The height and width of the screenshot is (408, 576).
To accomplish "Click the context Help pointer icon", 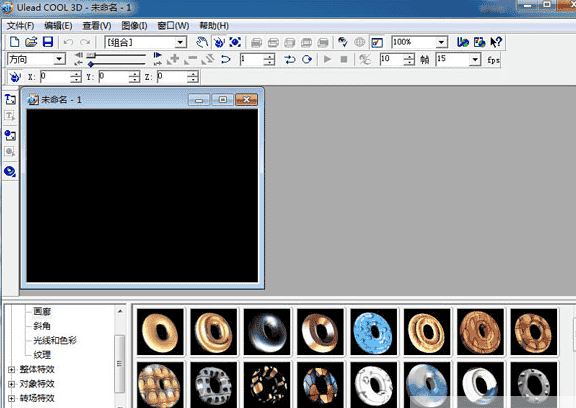I will coord(496,42).
